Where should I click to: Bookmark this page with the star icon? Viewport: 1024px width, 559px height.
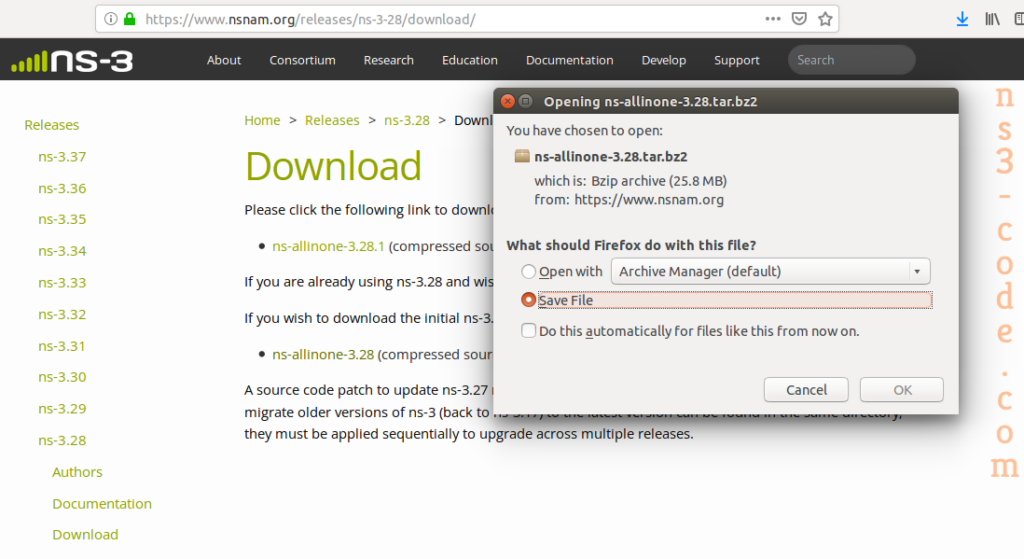(x=825, y=19)
